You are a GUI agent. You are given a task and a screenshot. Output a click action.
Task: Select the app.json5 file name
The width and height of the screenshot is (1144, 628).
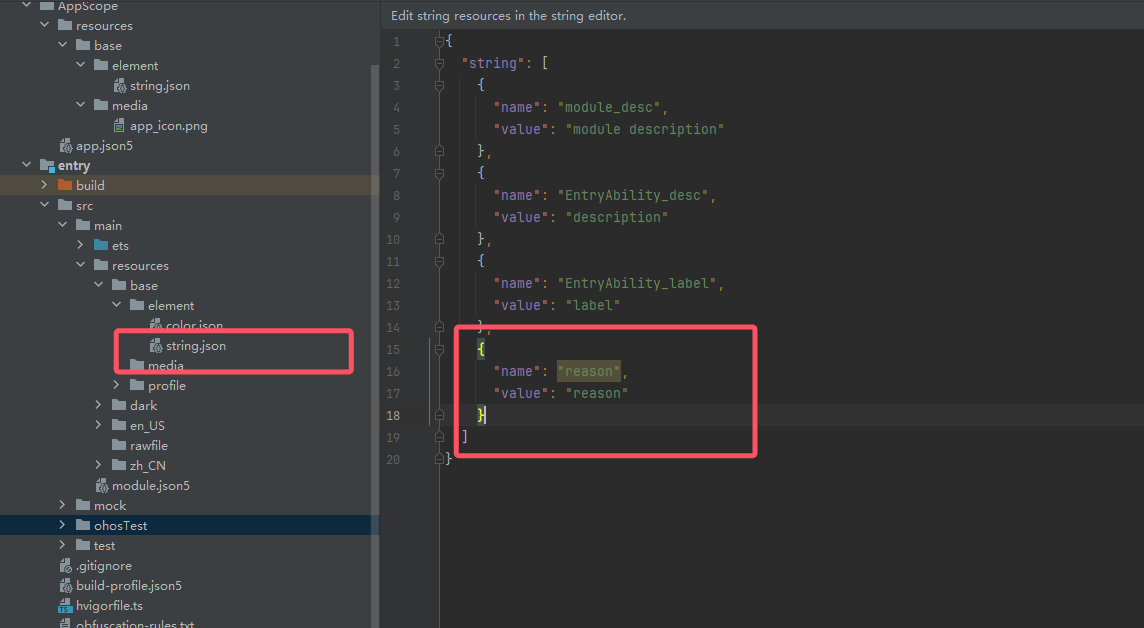pyautogui.click(x=104, y=146)
